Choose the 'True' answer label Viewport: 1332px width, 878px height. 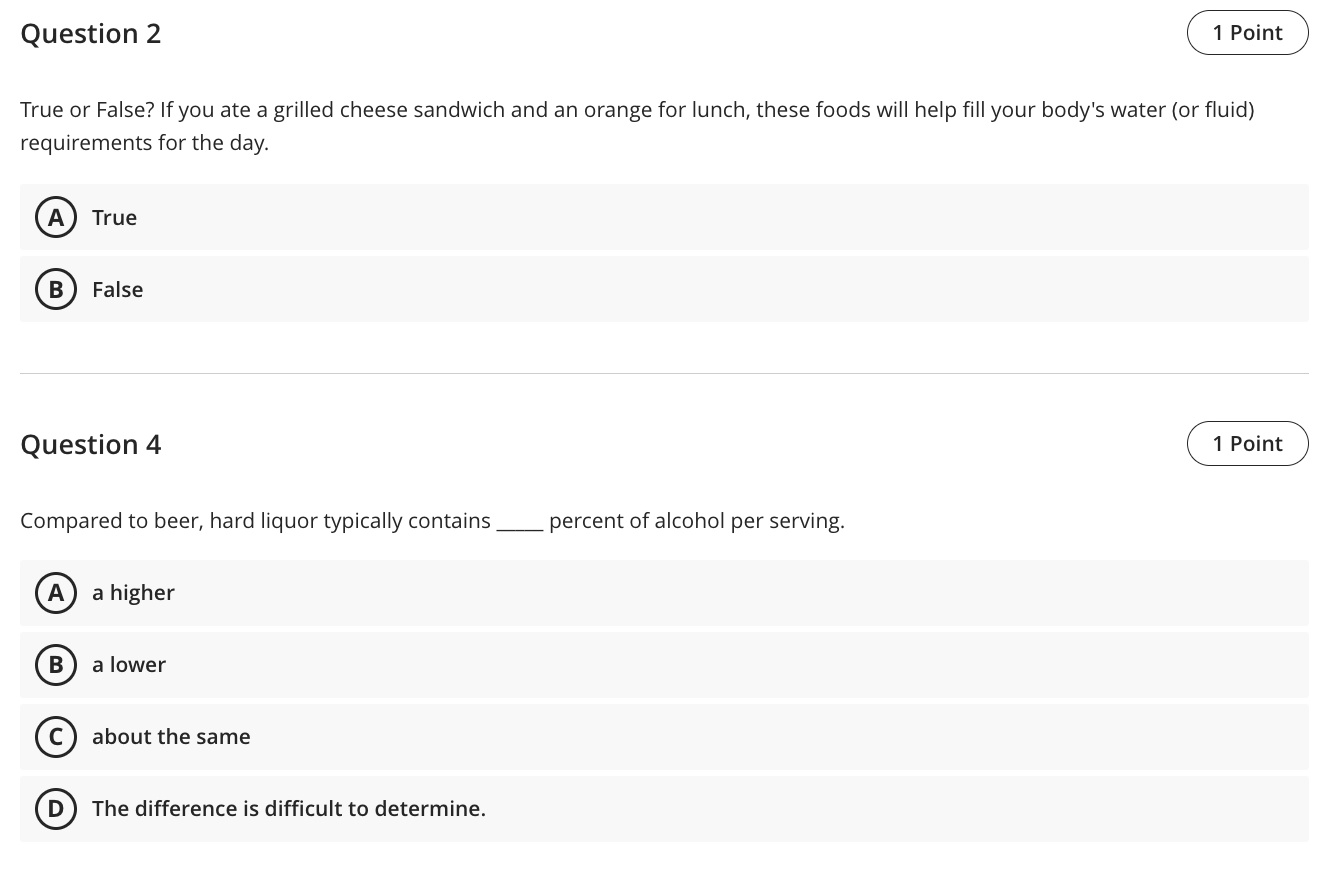114,217
